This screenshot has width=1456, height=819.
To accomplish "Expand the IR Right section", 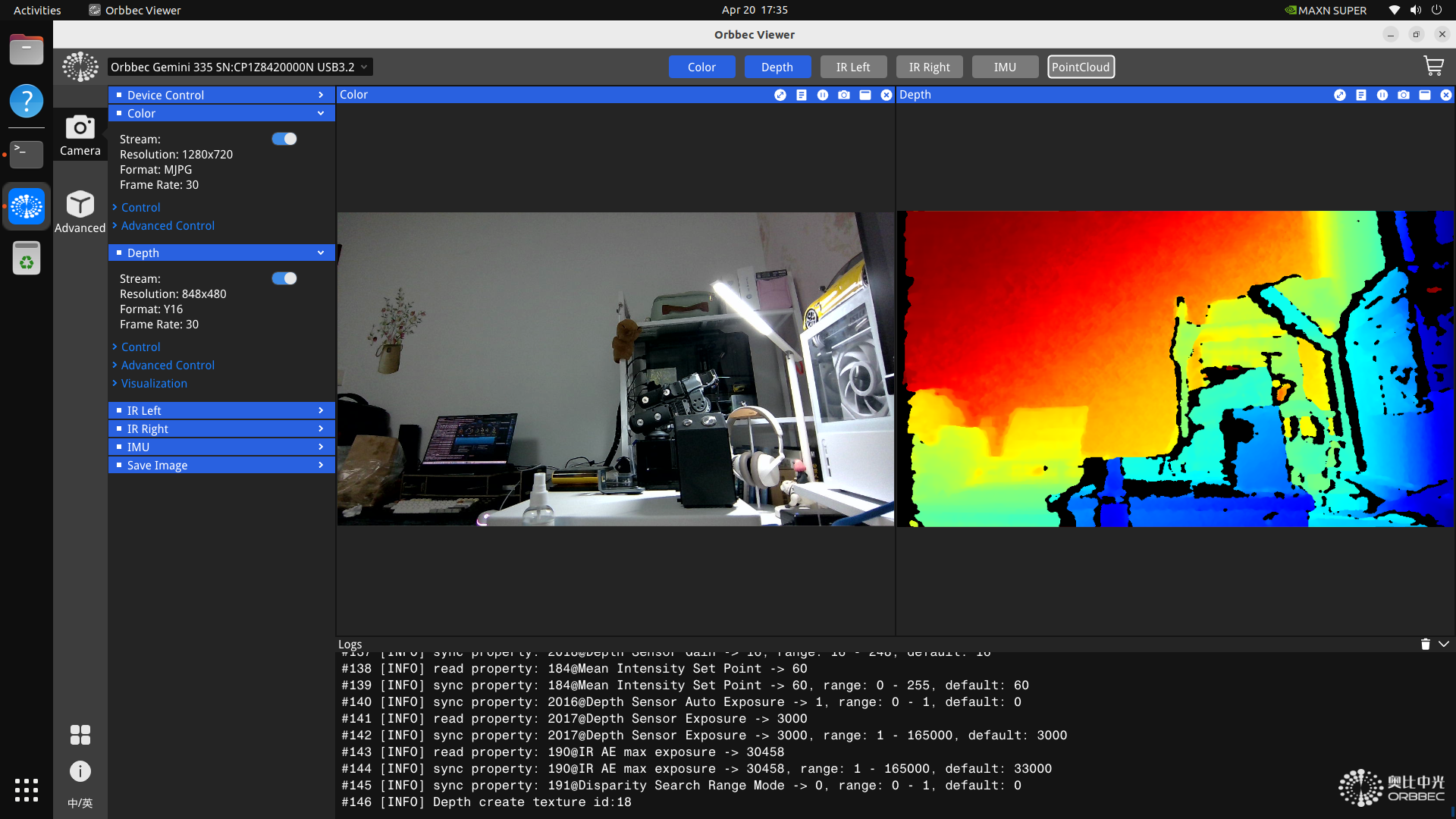I will tap(221, 428).
